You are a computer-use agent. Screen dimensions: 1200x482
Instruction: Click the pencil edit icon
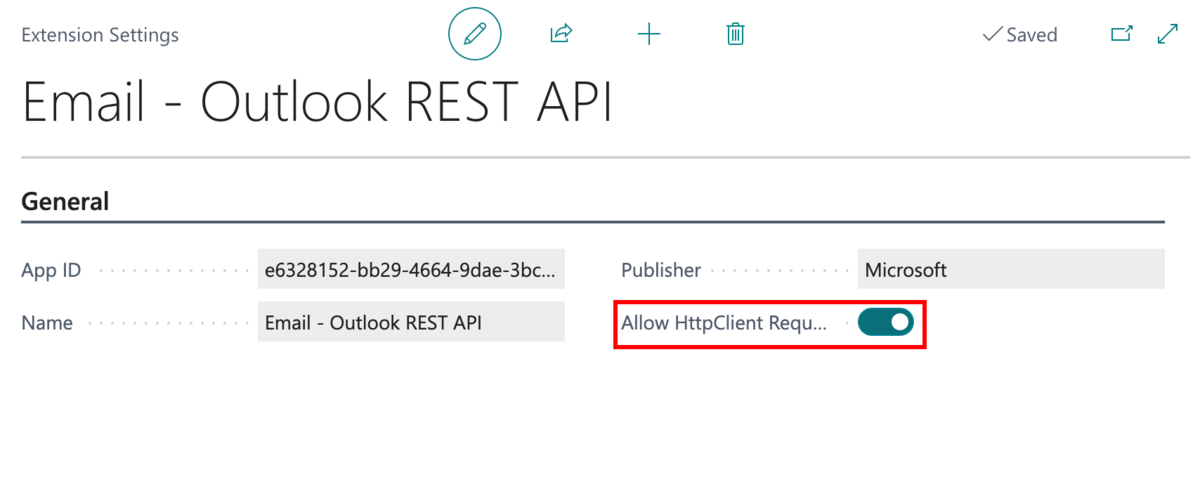coord(474,35)
